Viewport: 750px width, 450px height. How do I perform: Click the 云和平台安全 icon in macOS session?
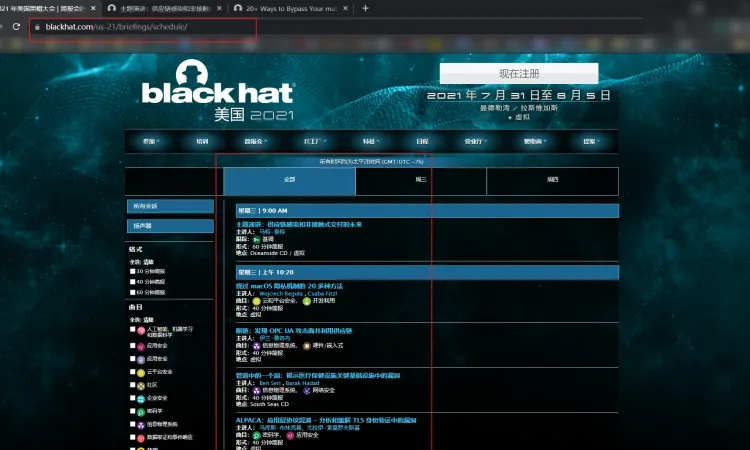pos(257,301)
